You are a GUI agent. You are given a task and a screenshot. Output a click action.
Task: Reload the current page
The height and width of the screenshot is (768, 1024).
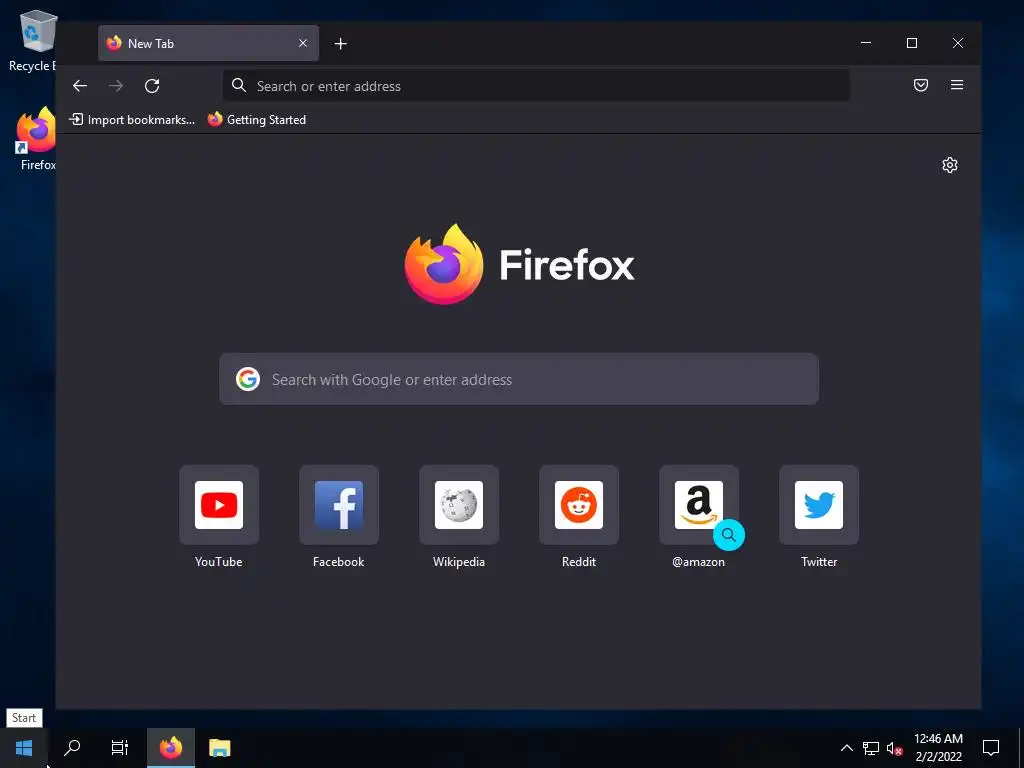(152, 86)
